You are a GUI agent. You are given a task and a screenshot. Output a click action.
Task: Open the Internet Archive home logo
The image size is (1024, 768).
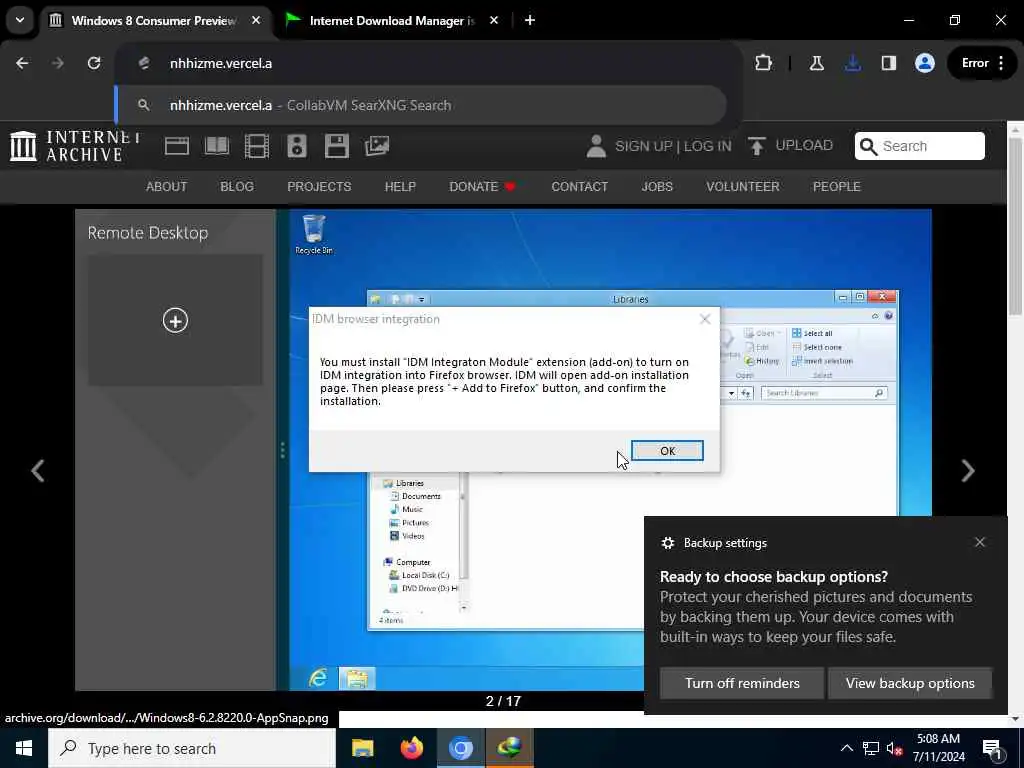(x=76, y=146)
